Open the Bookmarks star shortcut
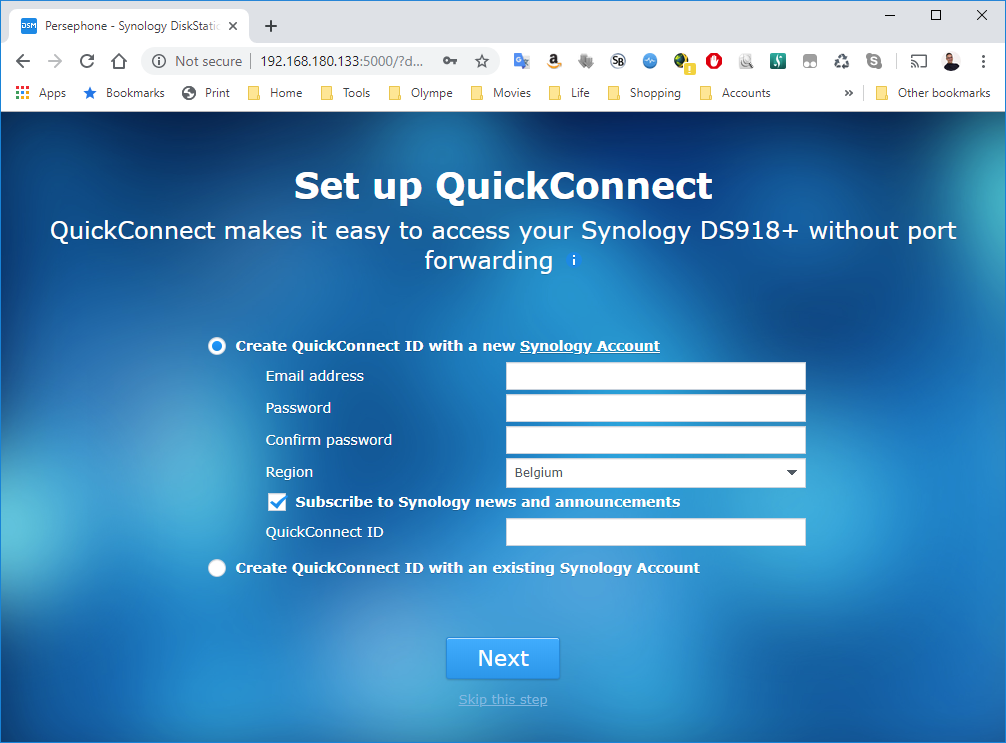The image size is (1006, 743). [x=124, y=93]
